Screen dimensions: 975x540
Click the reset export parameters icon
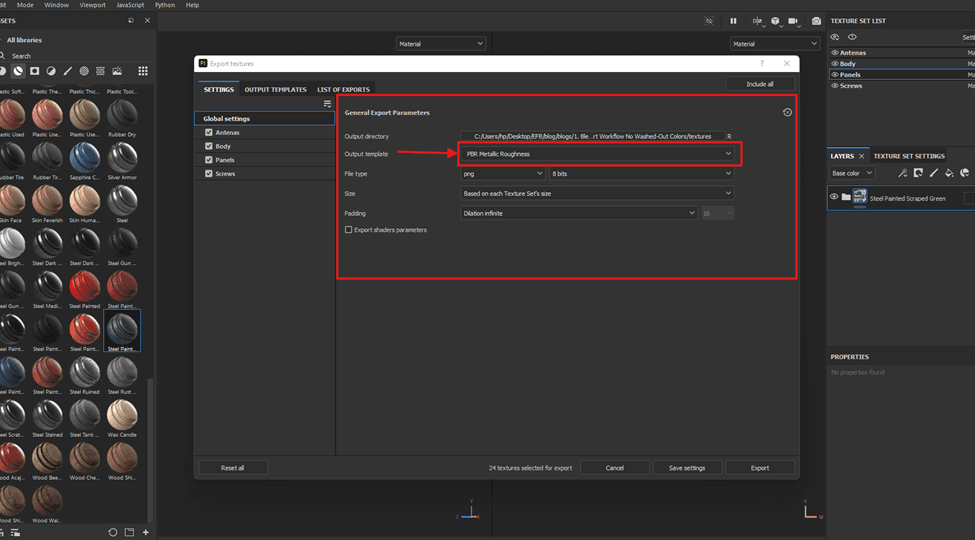pyautogui.click(x=787, y=113)
